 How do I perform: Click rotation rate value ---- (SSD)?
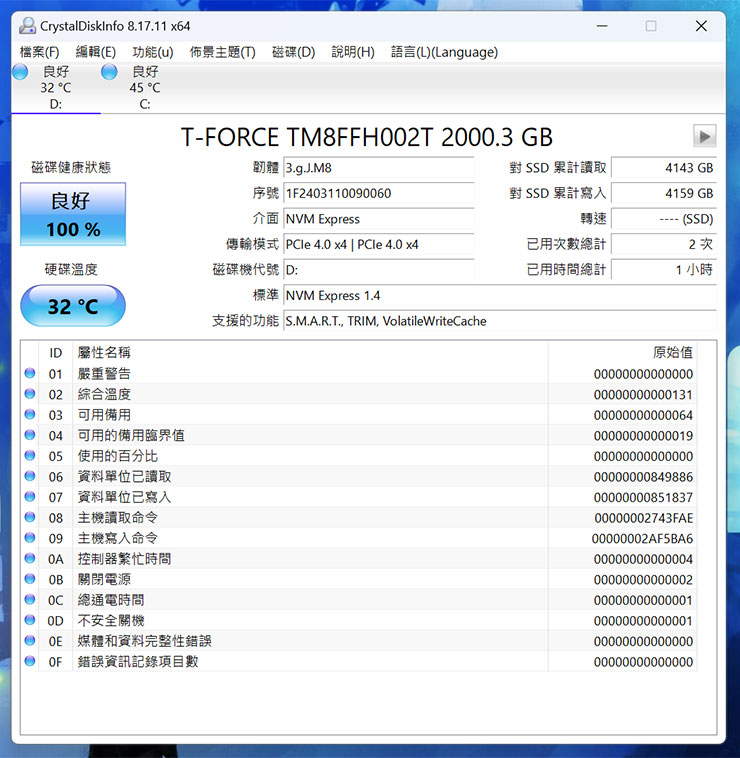coord(664,219)
